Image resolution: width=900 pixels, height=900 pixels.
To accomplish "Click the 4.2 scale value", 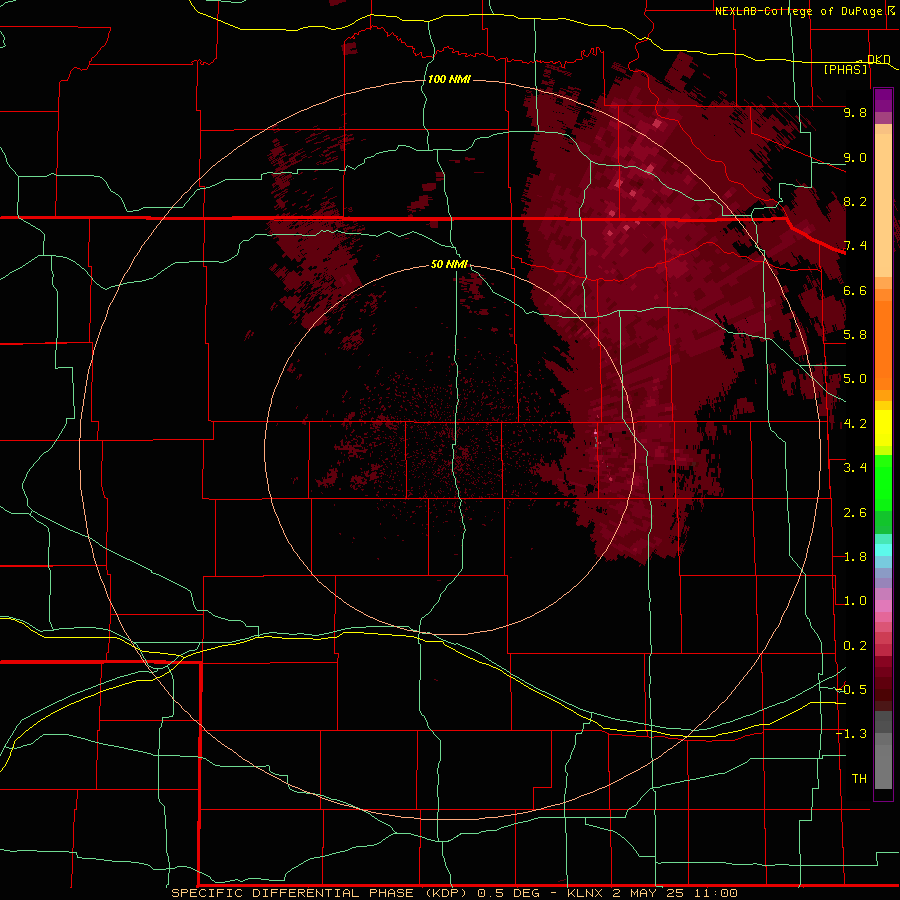I will (x=855, y=424).
